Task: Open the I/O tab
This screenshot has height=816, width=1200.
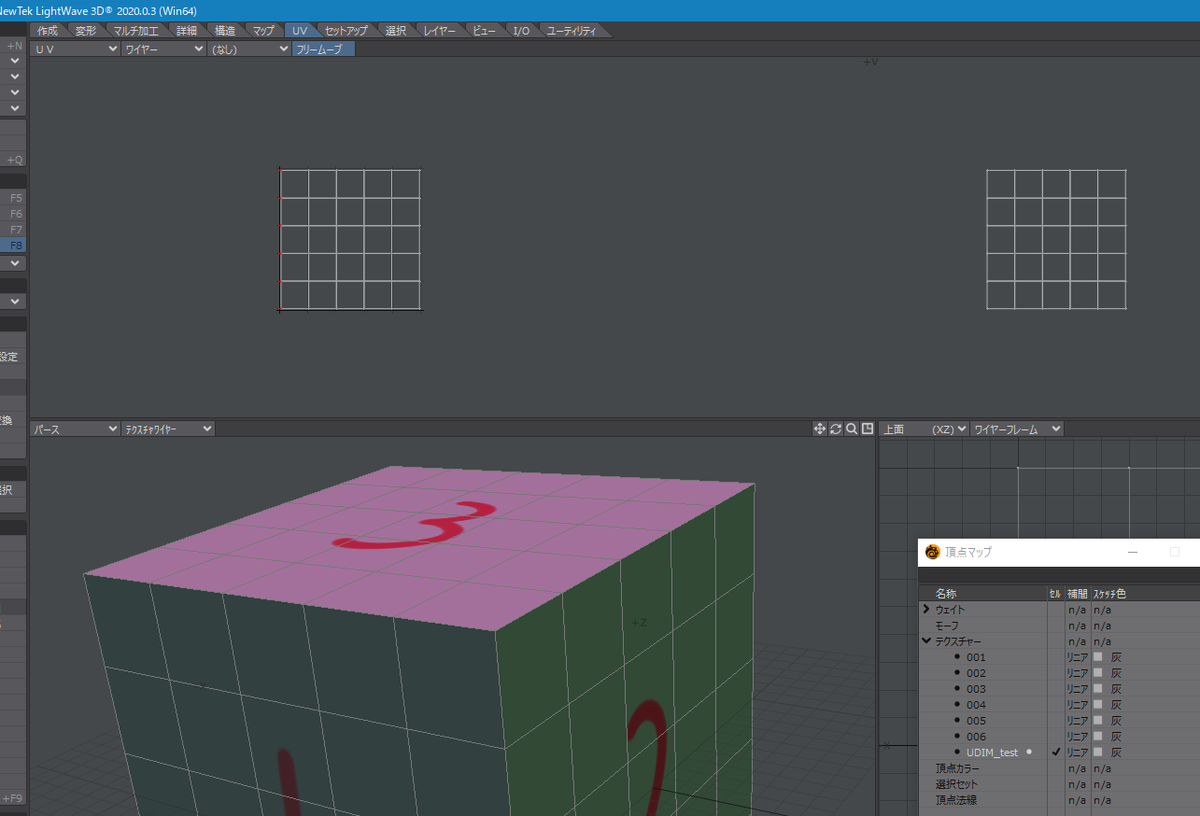Action: click(x=522, y=31)
